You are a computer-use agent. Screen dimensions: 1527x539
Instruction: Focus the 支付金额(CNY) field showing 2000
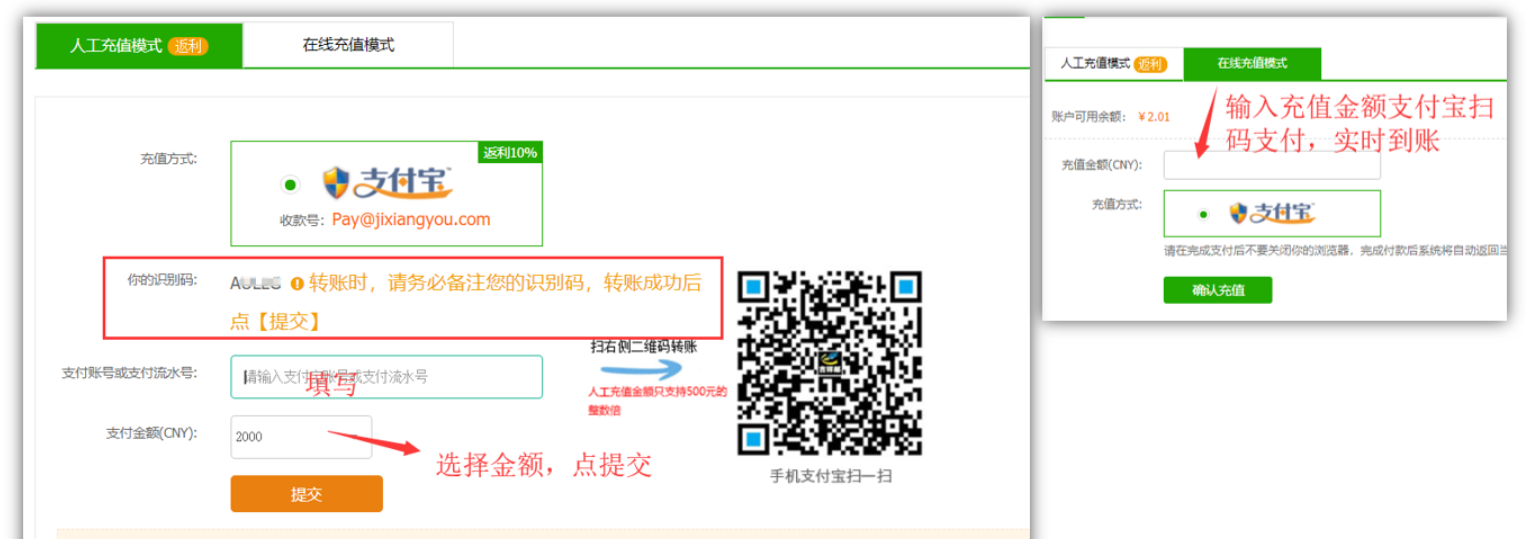point(301,437)
